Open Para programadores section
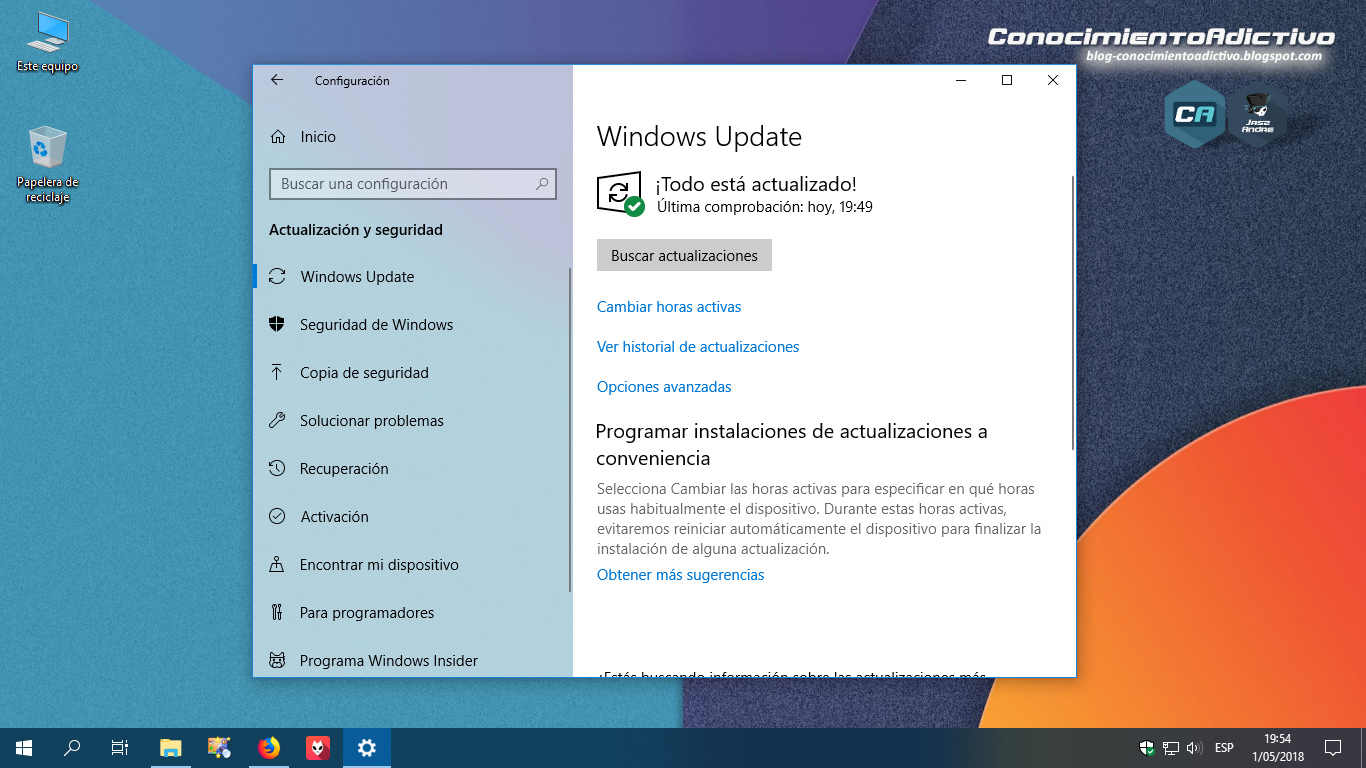 (411, 613)
